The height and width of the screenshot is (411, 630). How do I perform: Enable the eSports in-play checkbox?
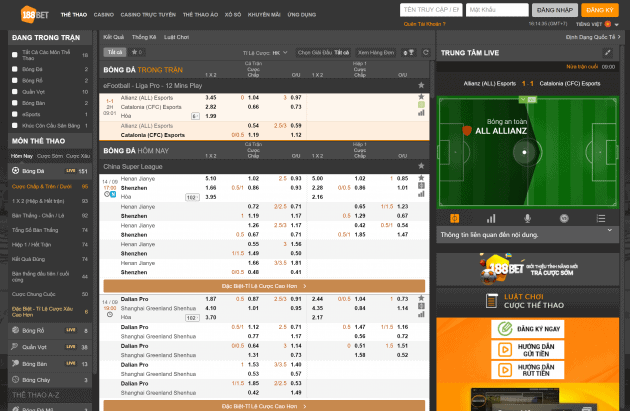(x=14, y=115)
